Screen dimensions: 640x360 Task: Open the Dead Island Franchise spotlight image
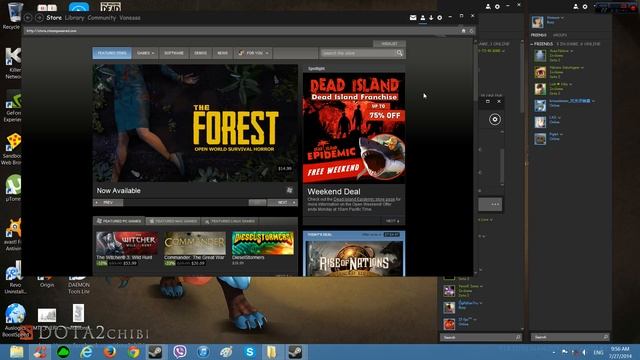354,128
